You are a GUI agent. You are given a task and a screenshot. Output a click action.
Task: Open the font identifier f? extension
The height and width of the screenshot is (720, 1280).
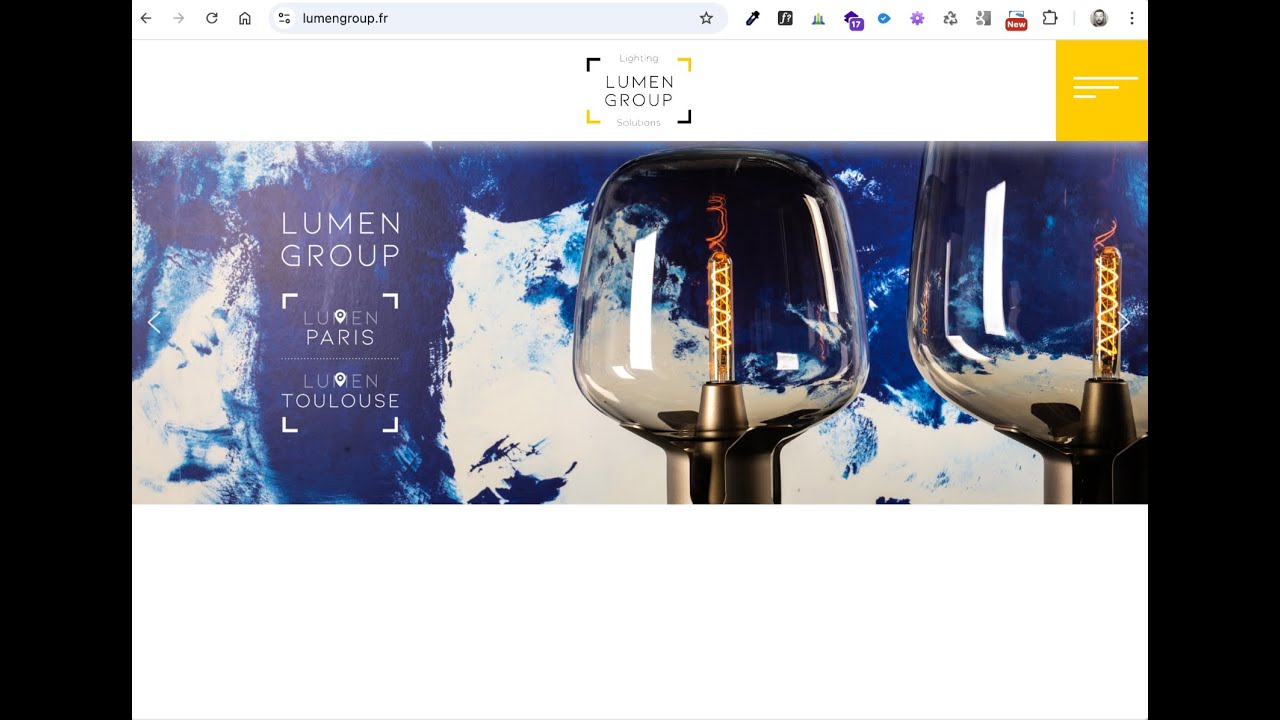[785, 18]
